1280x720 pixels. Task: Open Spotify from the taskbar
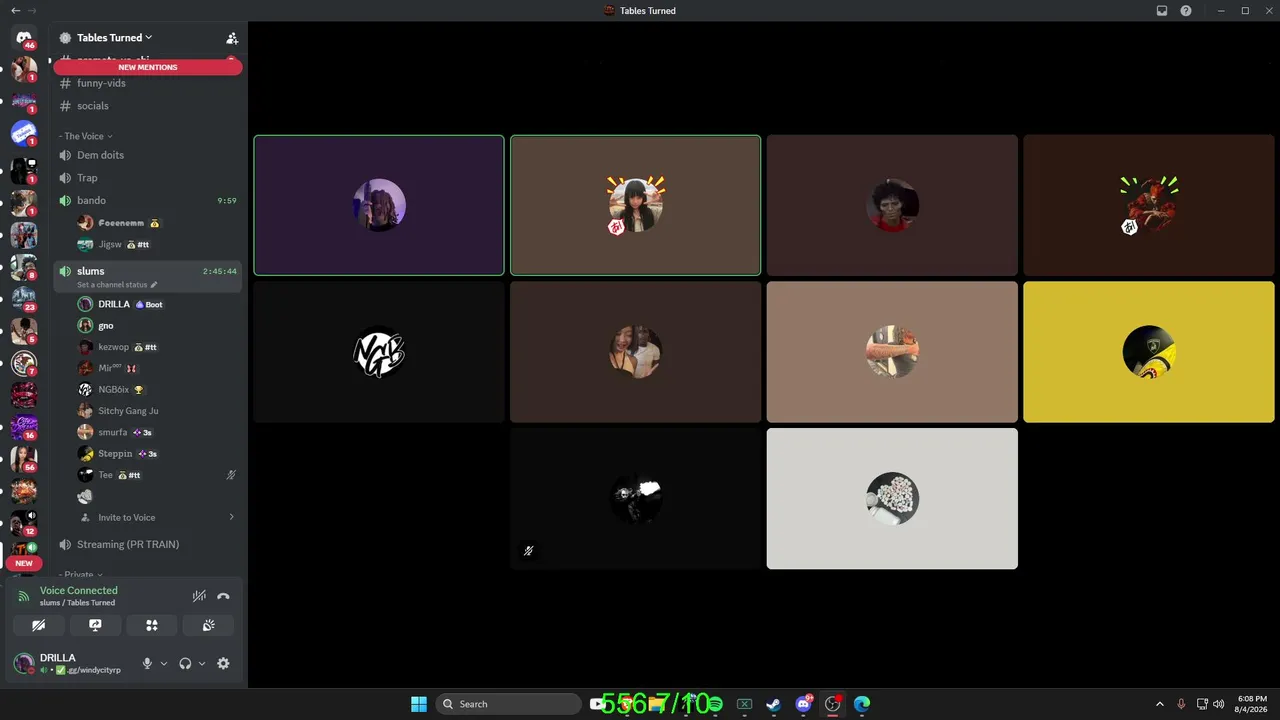[x=714, y=704]
